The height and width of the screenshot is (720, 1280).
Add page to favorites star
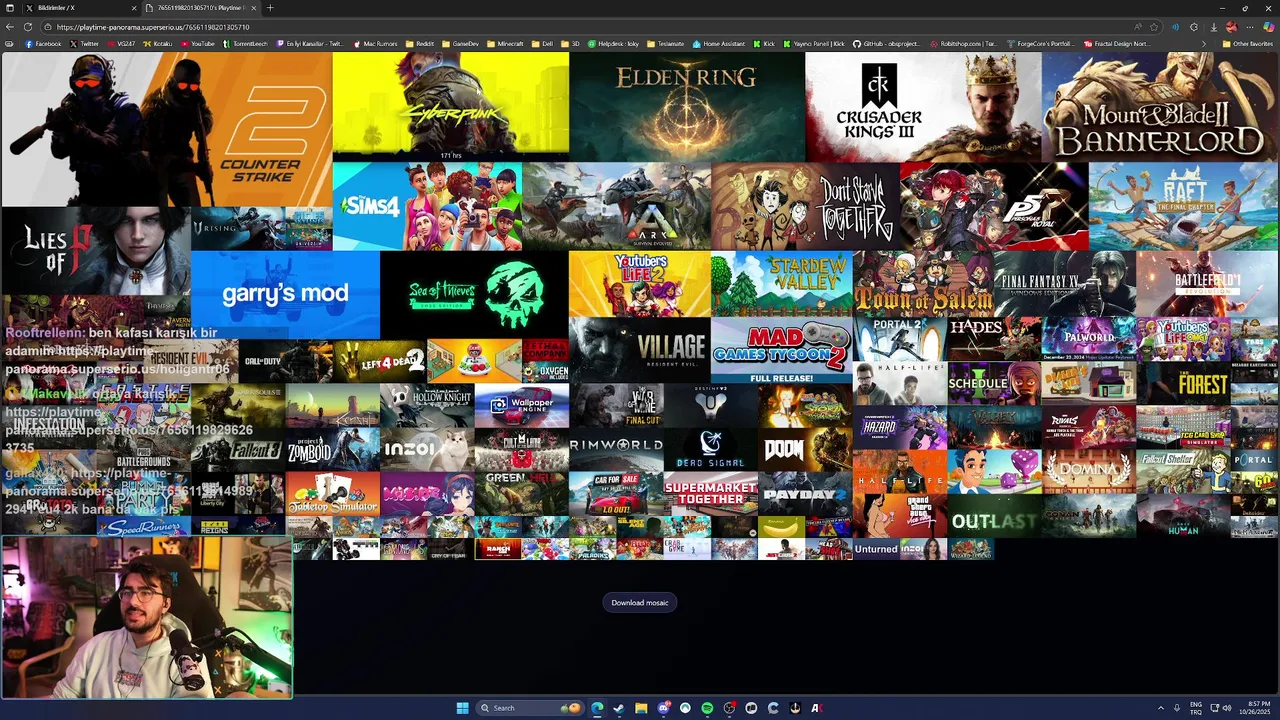click(x=1154, y=27)
